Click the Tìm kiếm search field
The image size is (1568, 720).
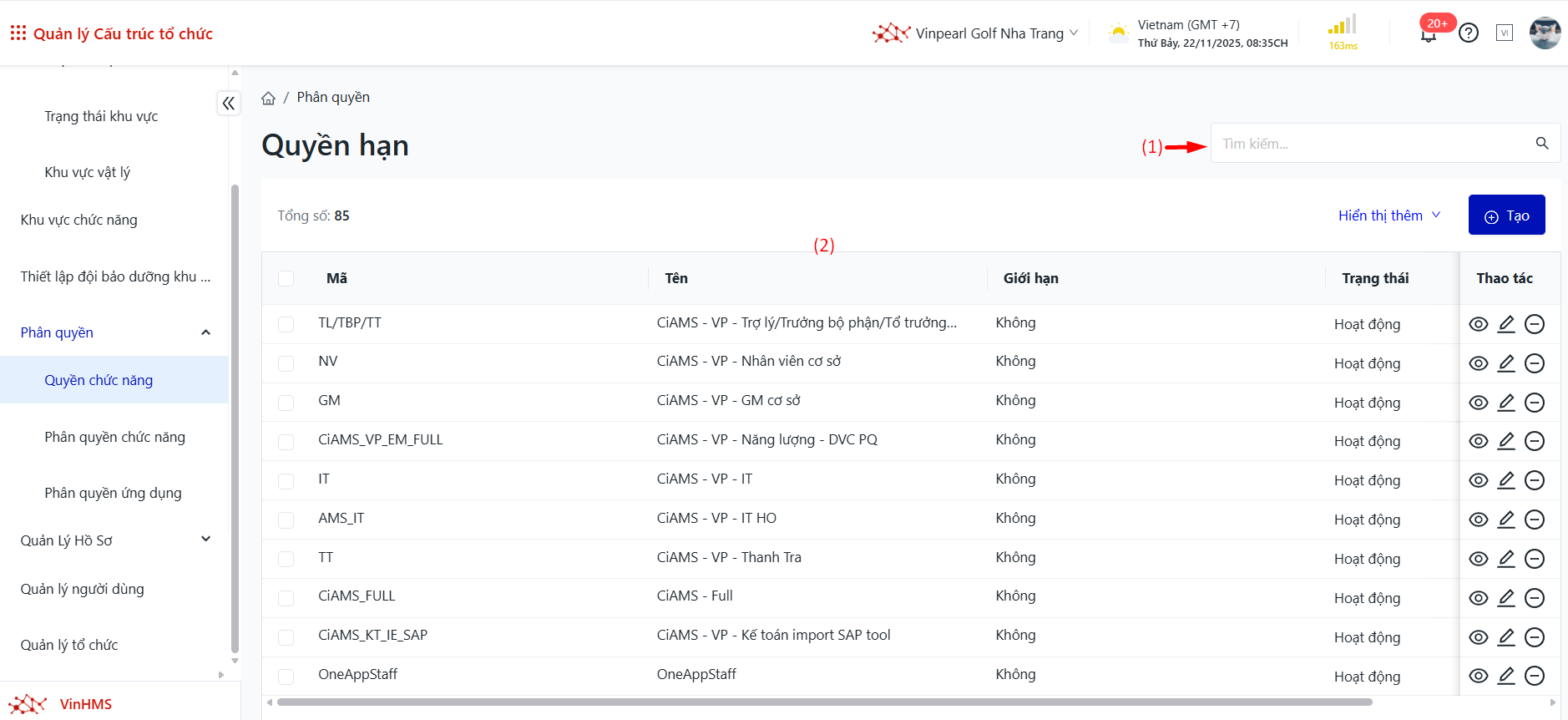pos(1369,144)
